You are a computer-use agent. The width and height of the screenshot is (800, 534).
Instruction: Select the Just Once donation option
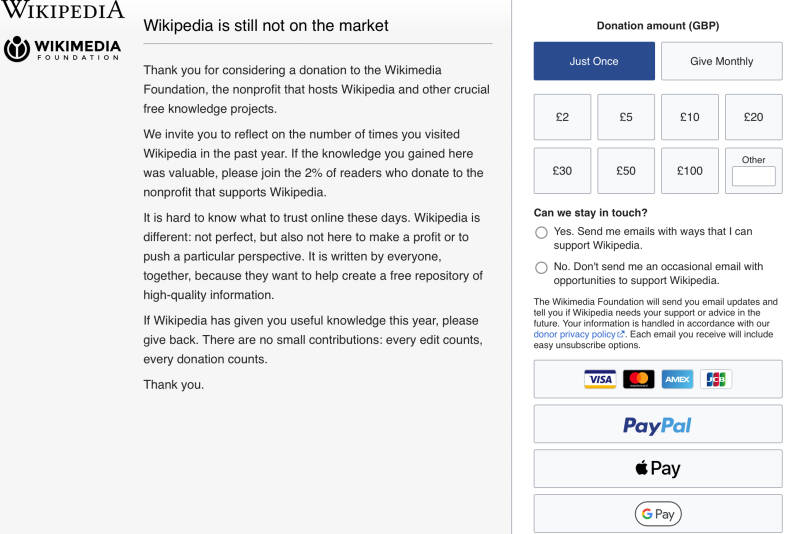[594, 61]
